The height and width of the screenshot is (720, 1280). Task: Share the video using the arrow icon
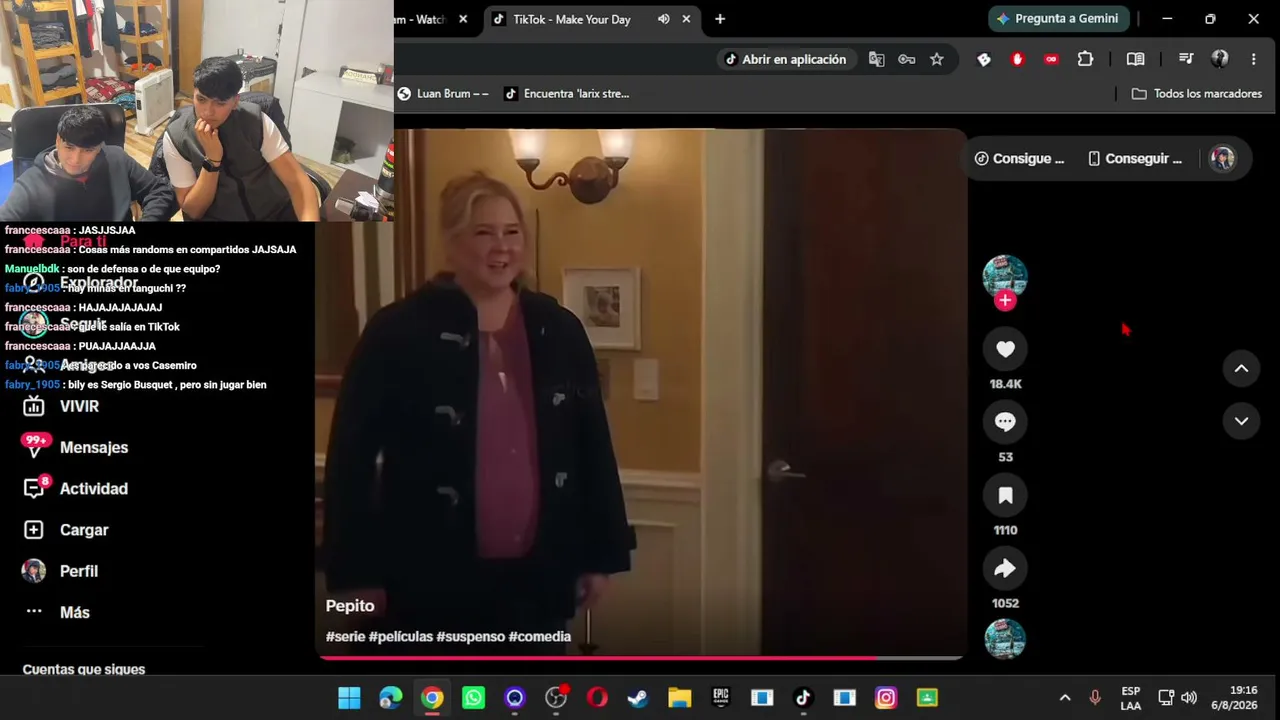pyautogui.click(x=1005, y=568)
